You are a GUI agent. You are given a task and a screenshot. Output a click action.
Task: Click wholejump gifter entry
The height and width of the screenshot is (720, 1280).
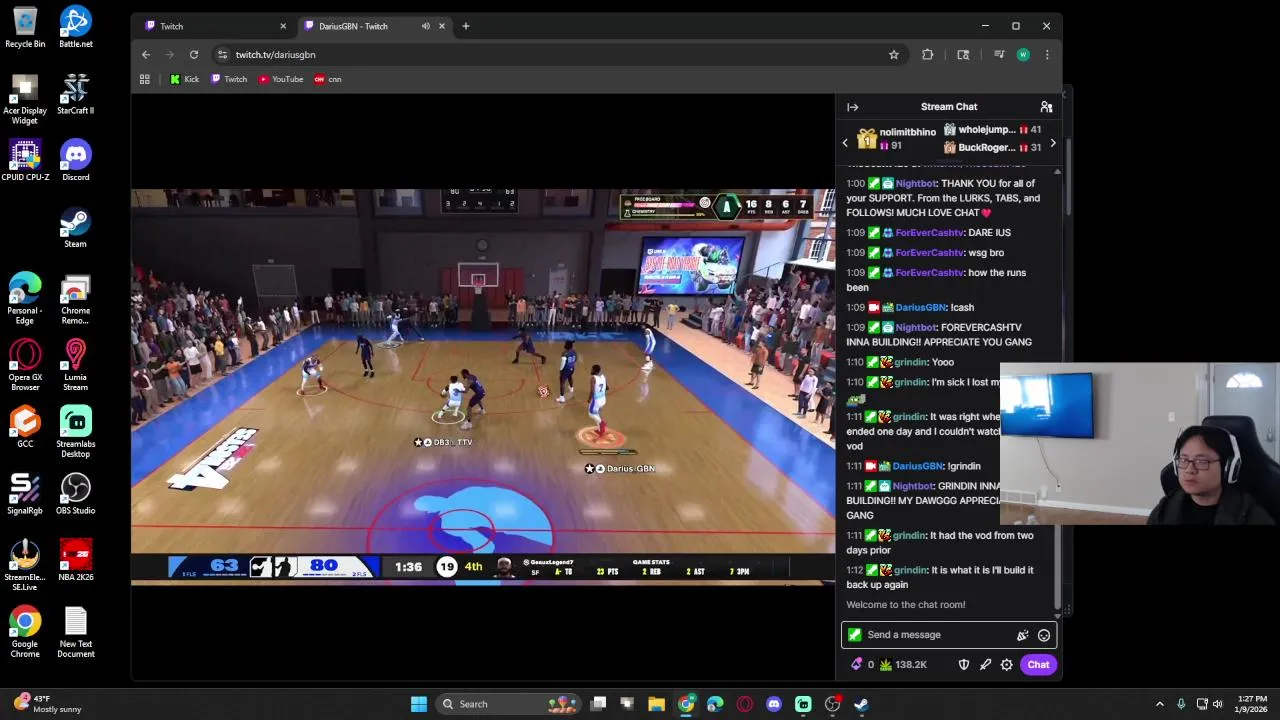pos(993,130)
